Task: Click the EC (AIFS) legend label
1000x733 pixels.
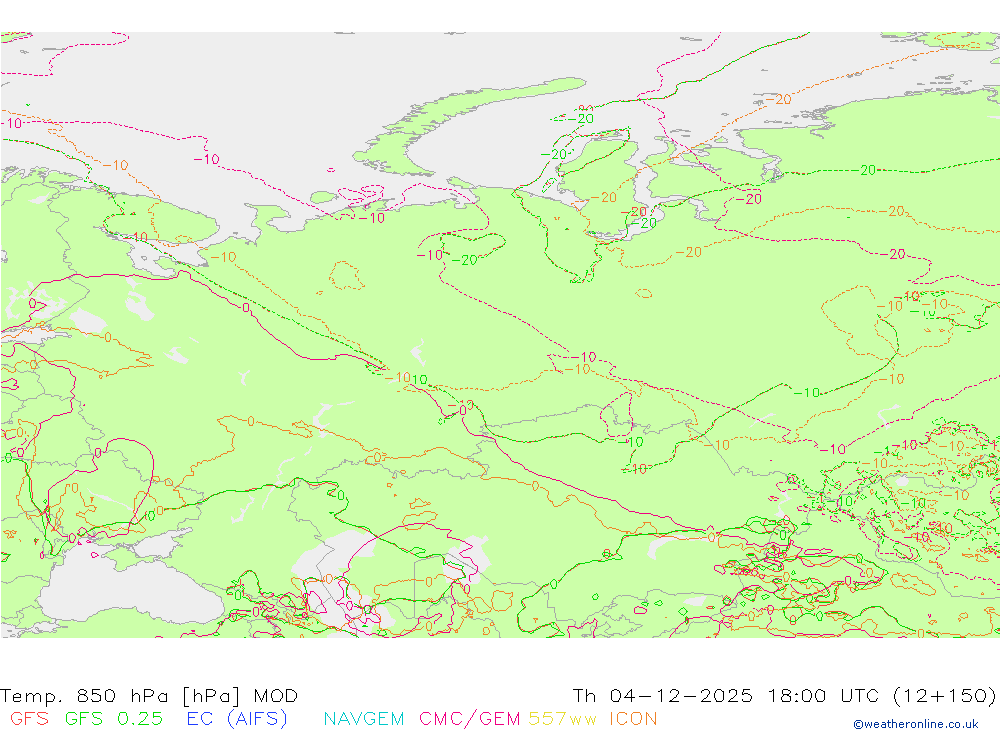Action: pyautogui.click(x=237, y=719)
